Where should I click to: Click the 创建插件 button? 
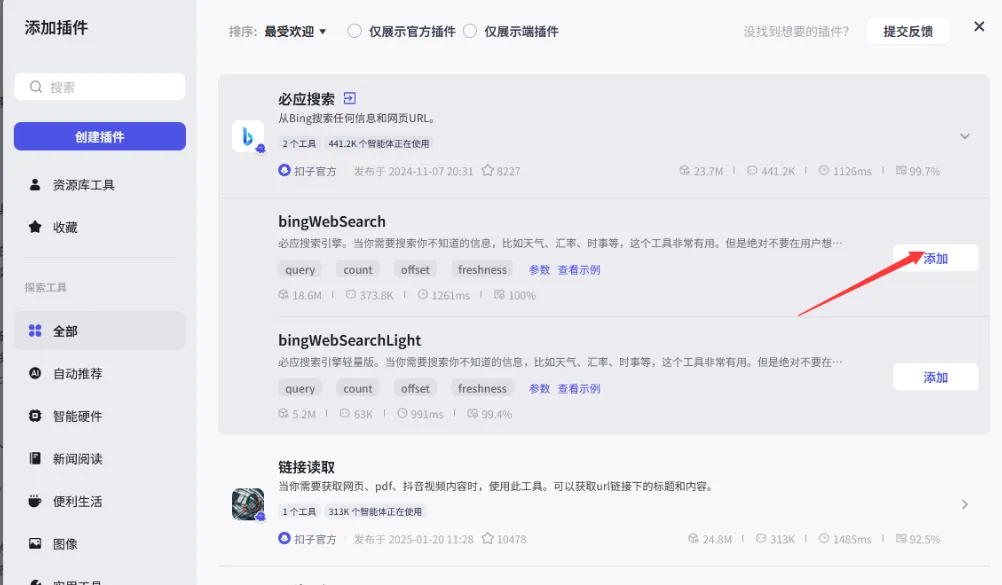pyautogui.click(x=100, y=136)
